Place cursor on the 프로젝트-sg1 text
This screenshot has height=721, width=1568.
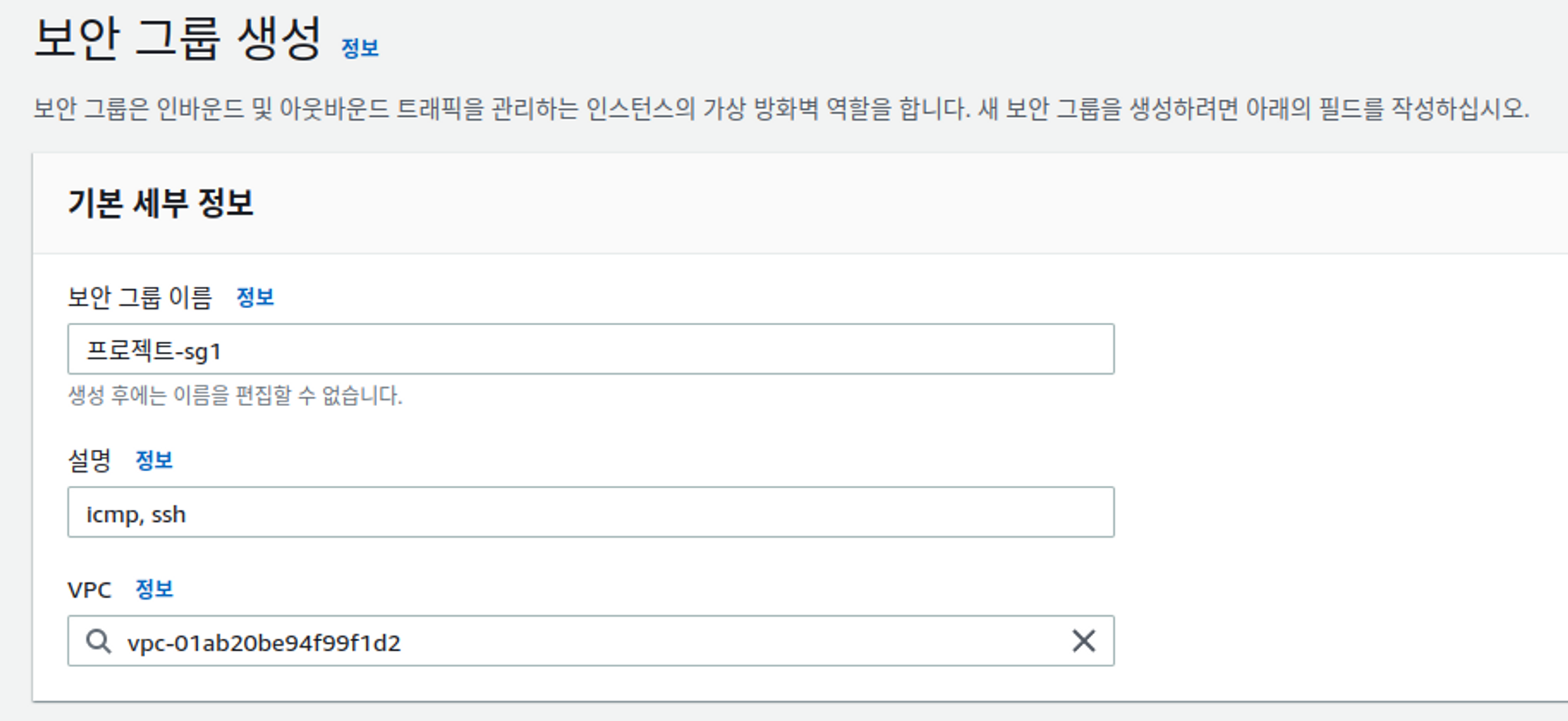(154, 350)
